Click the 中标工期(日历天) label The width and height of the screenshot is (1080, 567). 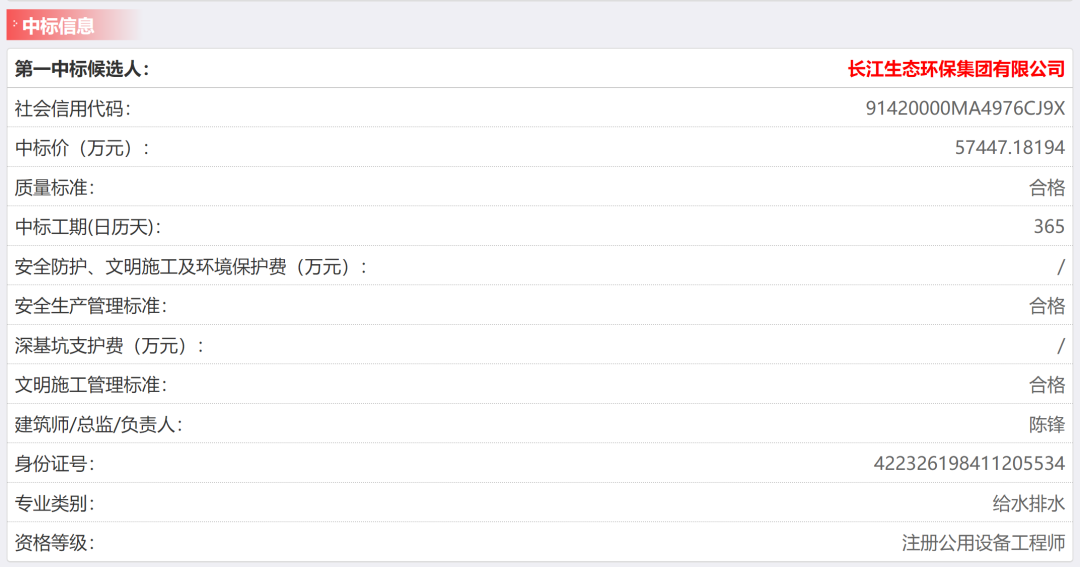click(x=88, y=227)
